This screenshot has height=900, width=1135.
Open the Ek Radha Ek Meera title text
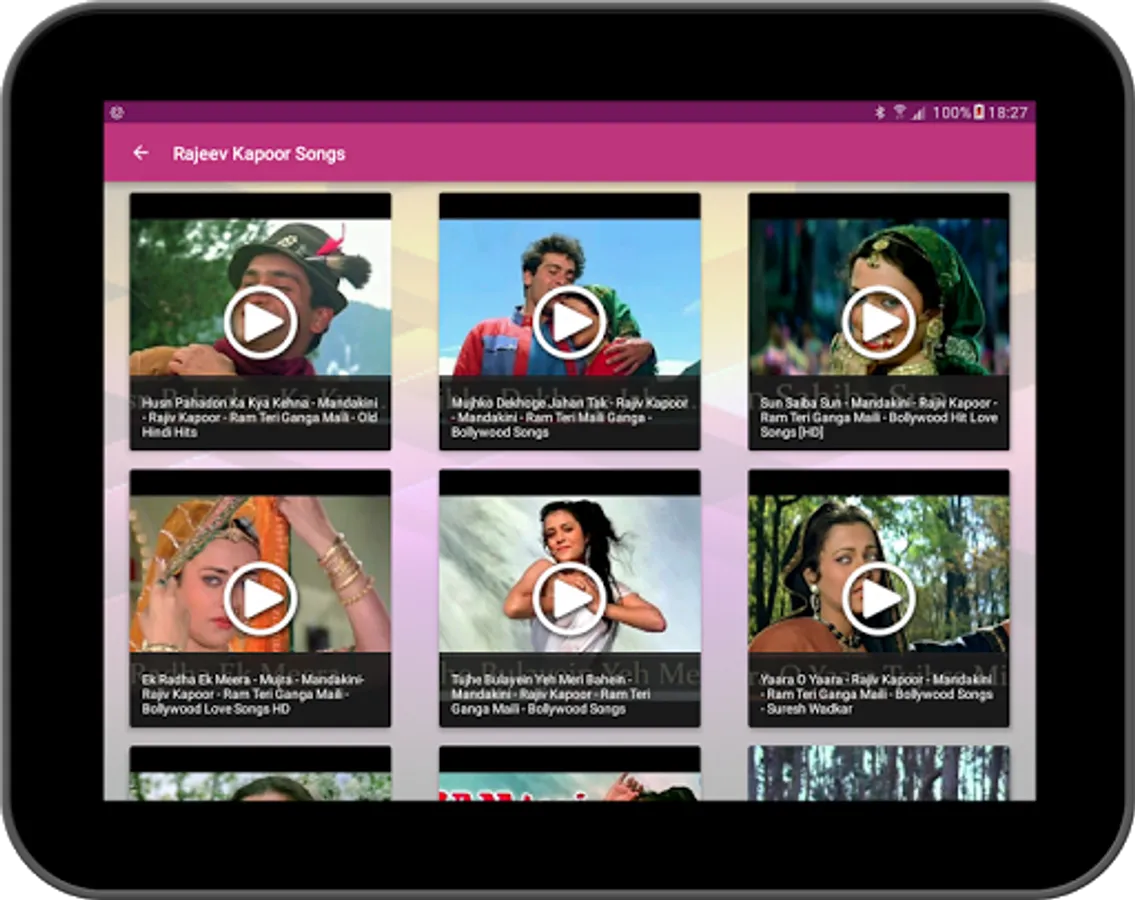tap(253, 694)
